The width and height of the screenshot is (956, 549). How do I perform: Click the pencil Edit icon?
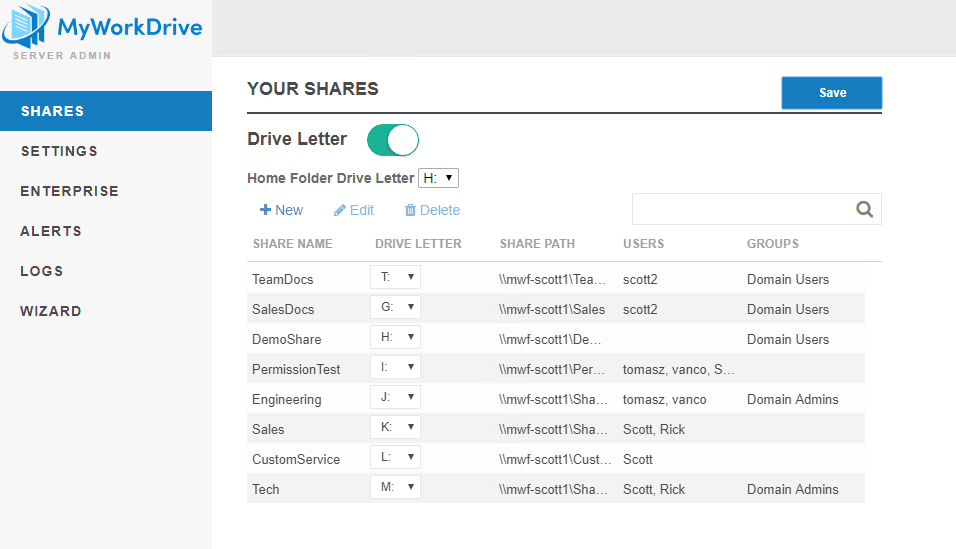(340, 210)
